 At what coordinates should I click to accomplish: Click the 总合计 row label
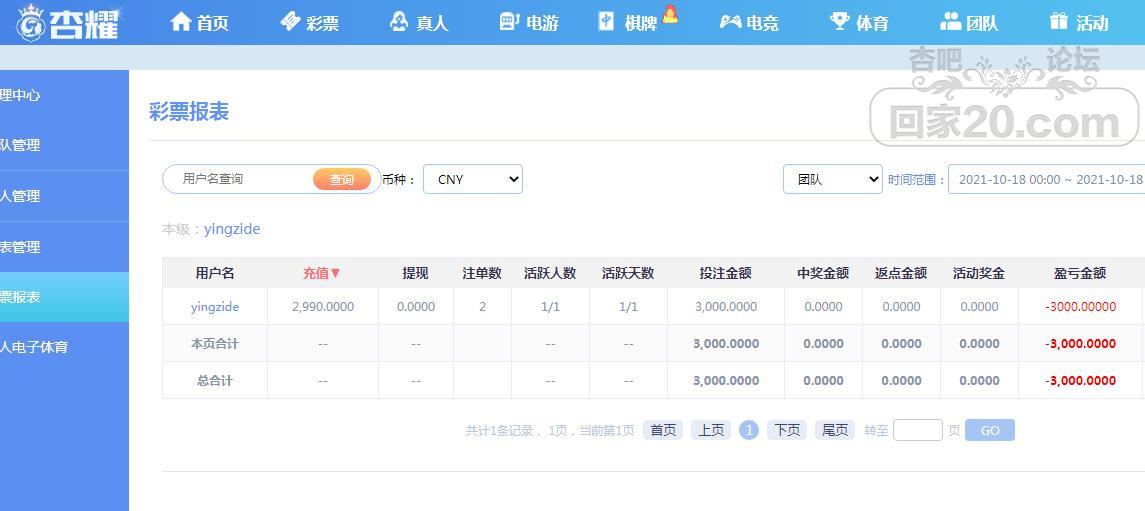[x=215, y=380]
